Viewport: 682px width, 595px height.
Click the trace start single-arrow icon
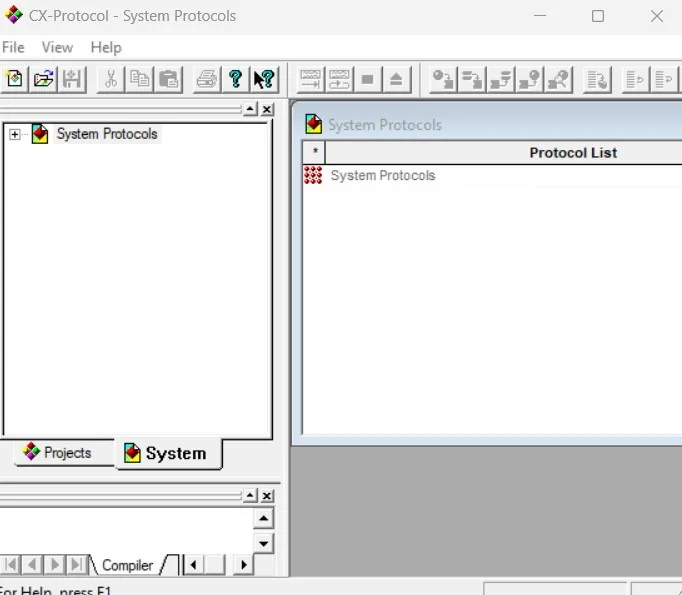click(x=311, y=80)
